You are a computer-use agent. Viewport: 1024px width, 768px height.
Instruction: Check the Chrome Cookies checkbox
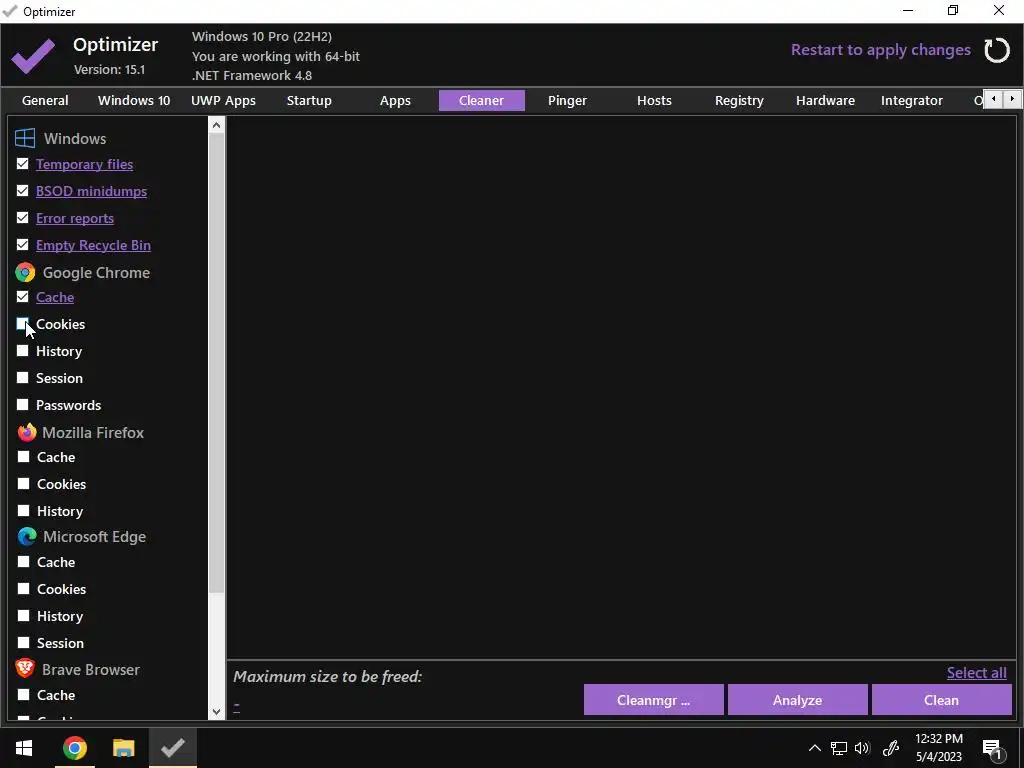pyautogui.click(x=23, y=324)
